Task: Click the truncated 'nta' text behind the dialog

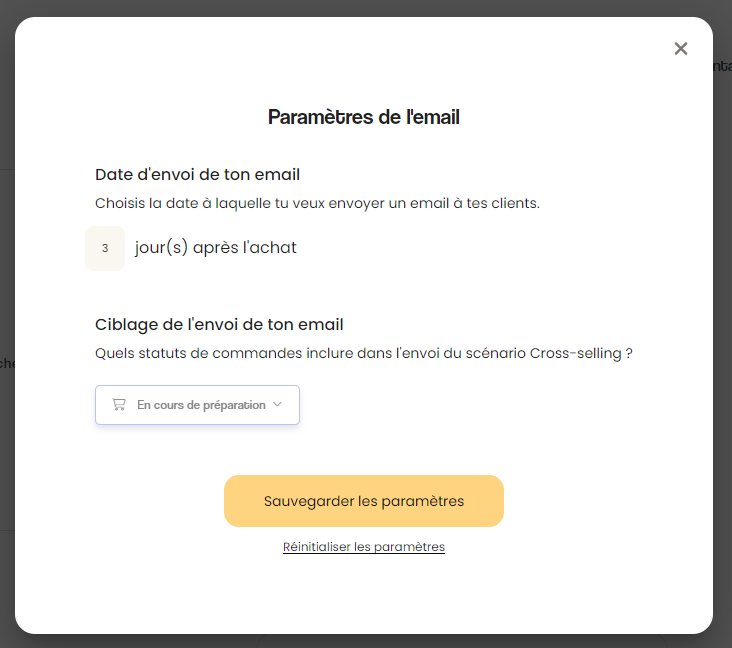Action: tap(722, 66)
